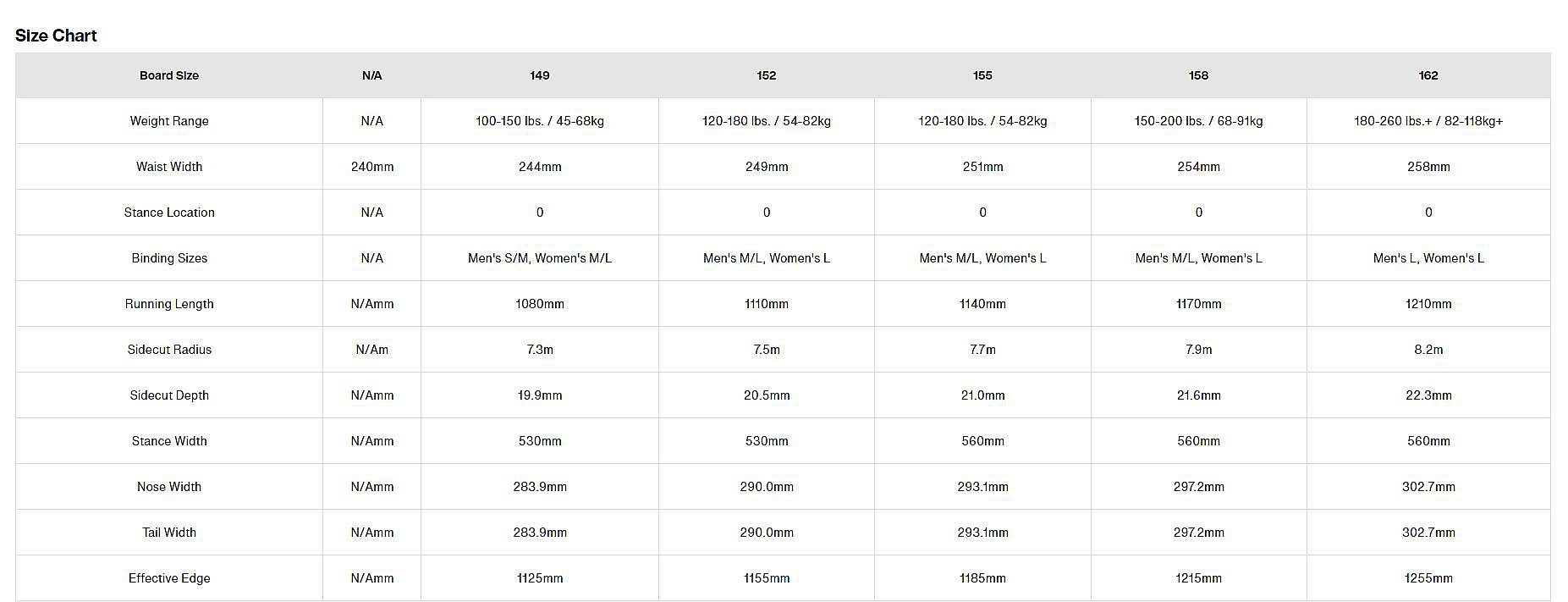The image size is (1568, 602).
Task: Click the Size Chart heading
Action: click(x=56, y=36)
